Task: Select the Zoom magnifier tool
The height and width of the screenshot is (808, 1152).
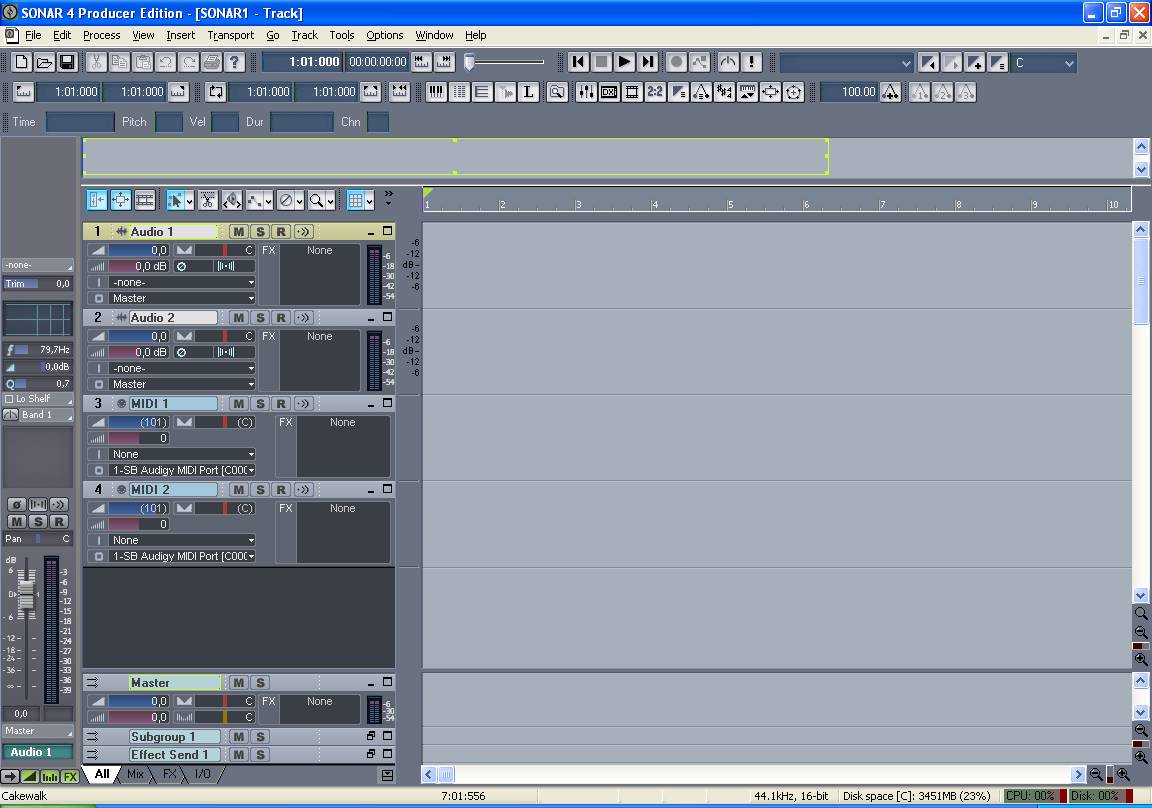Action: click(x=317, y=200)
